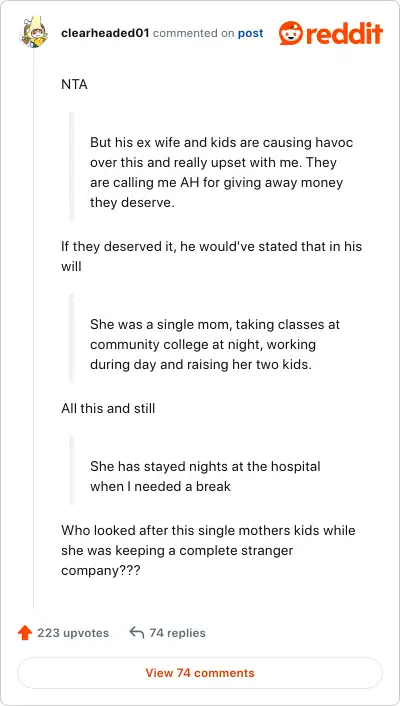The width and height of the screenshot is (400, 706).
Task: Click the clearheaded01 user avatar
Action: (35, 33)
